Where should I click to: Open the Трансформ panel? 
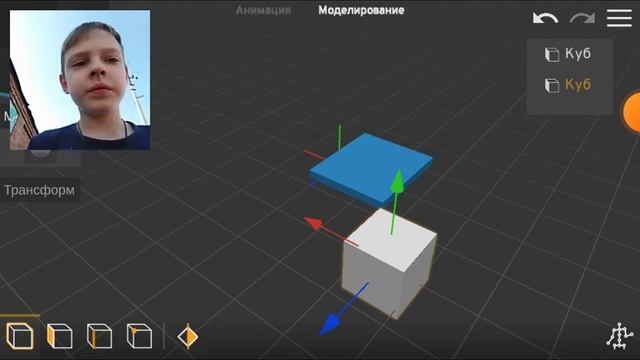coord(40,190)
